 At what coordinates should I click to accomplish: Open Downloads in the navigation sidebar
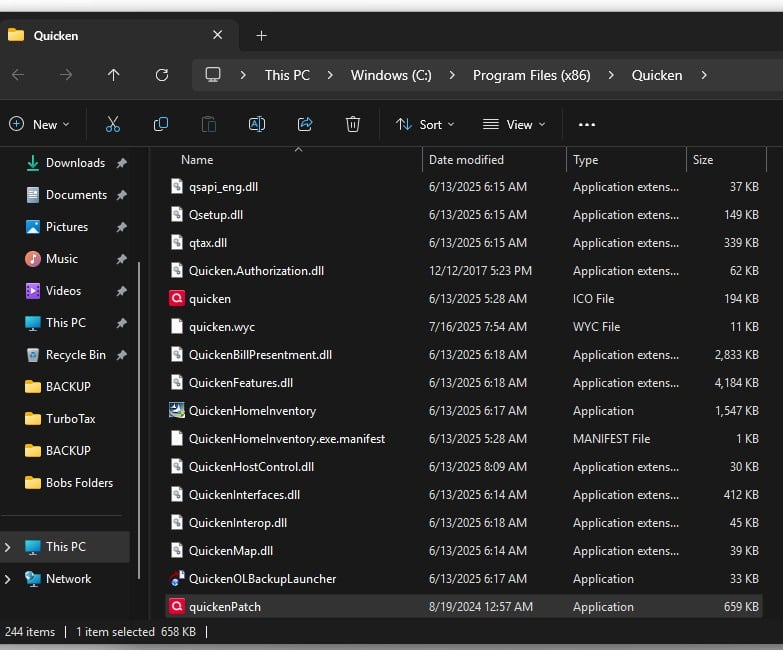tap(75, 163)
